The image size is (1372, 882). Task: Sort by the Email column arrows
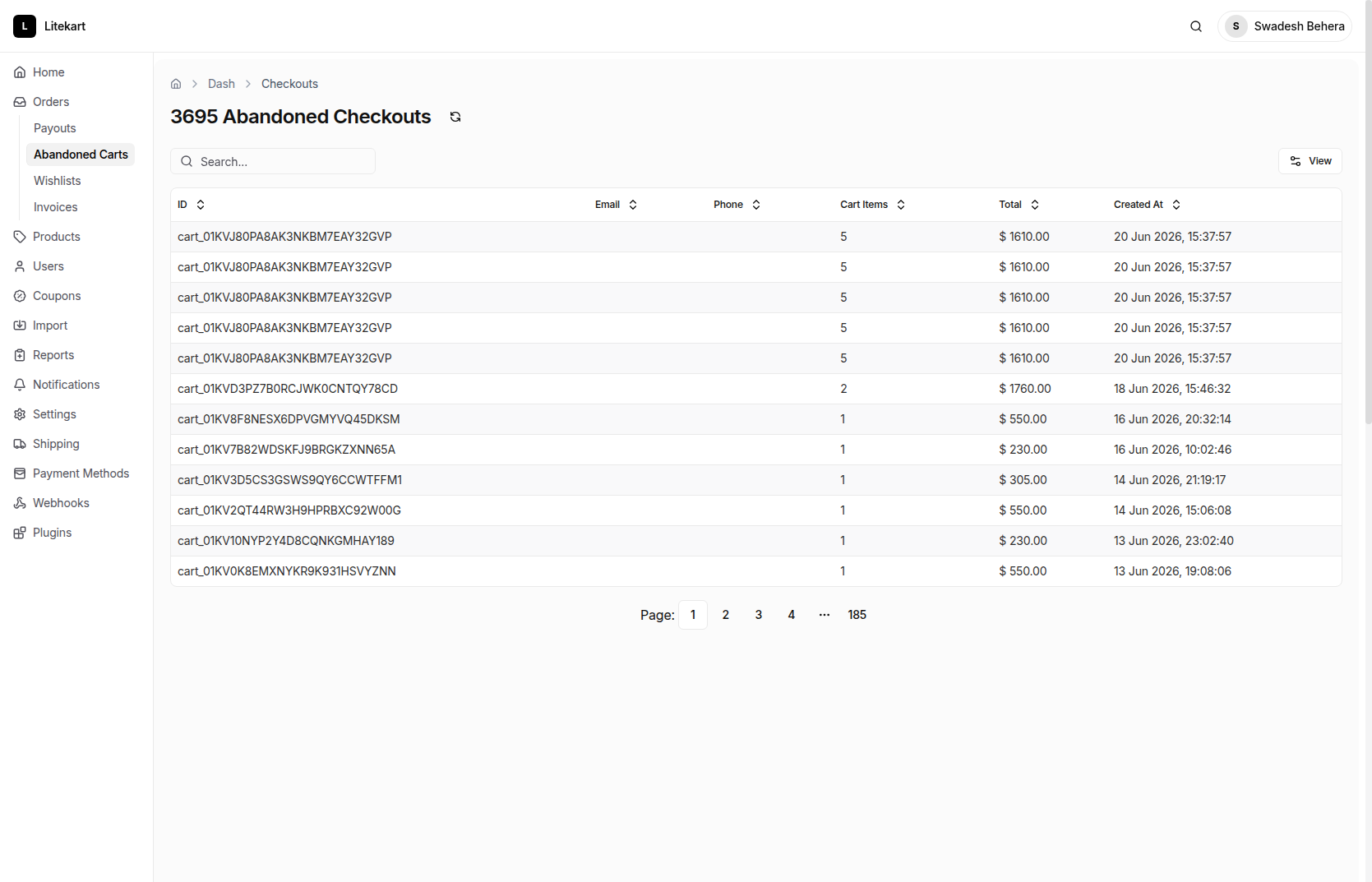coord(633,205)
